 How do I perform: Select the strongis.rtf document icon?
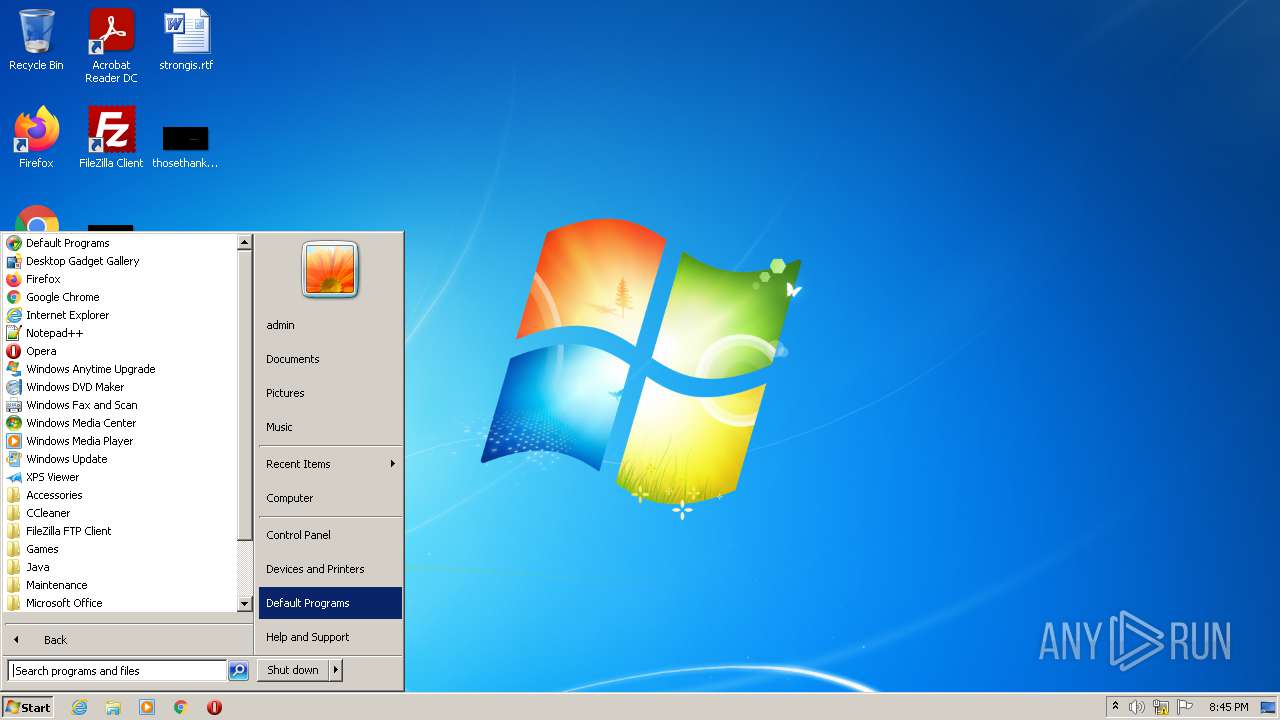click(x=186, y=40)
